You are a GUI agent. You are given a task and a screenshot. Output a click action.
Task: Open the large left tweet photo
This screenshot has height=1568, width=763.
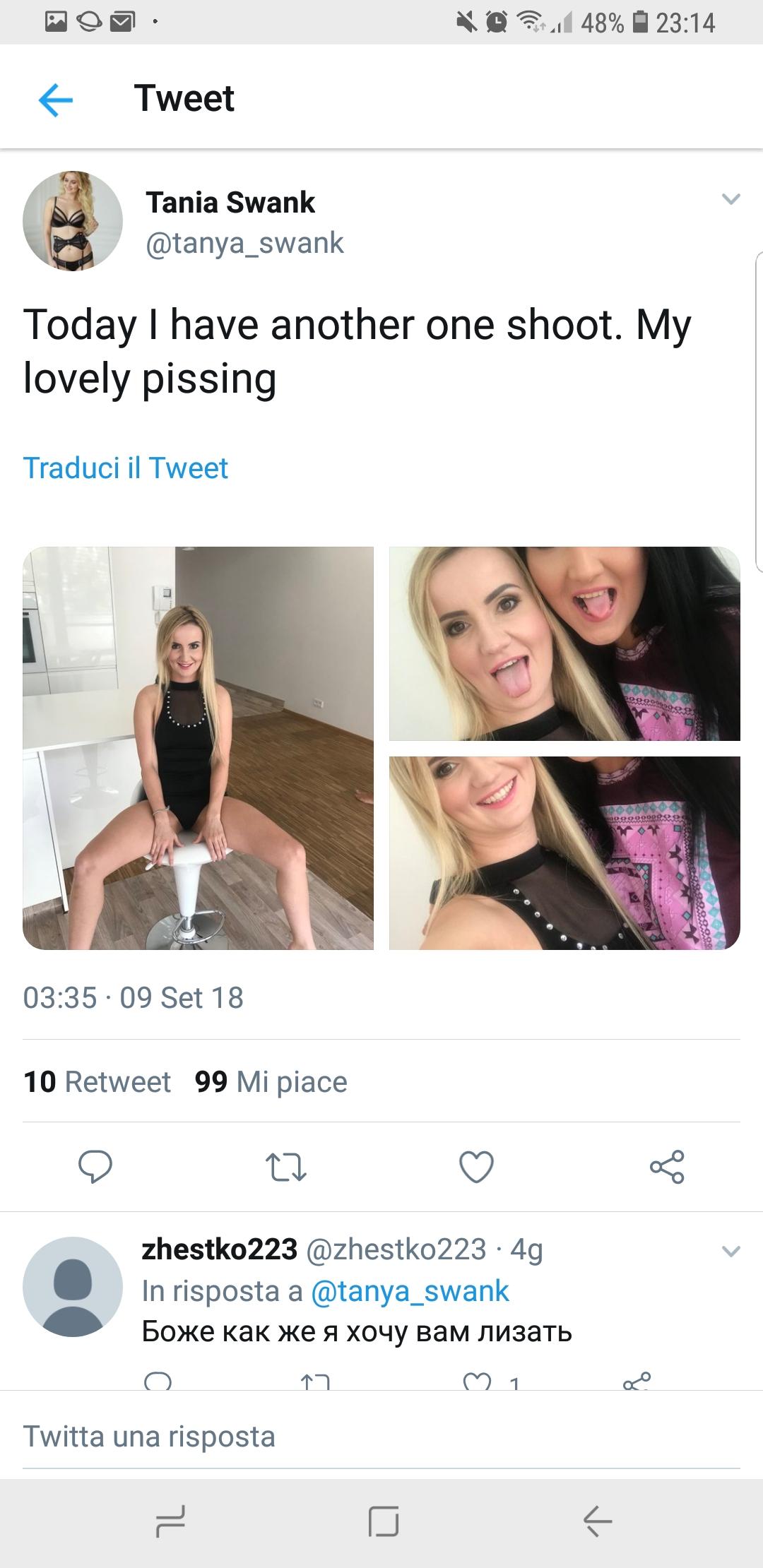pos(198,748)
